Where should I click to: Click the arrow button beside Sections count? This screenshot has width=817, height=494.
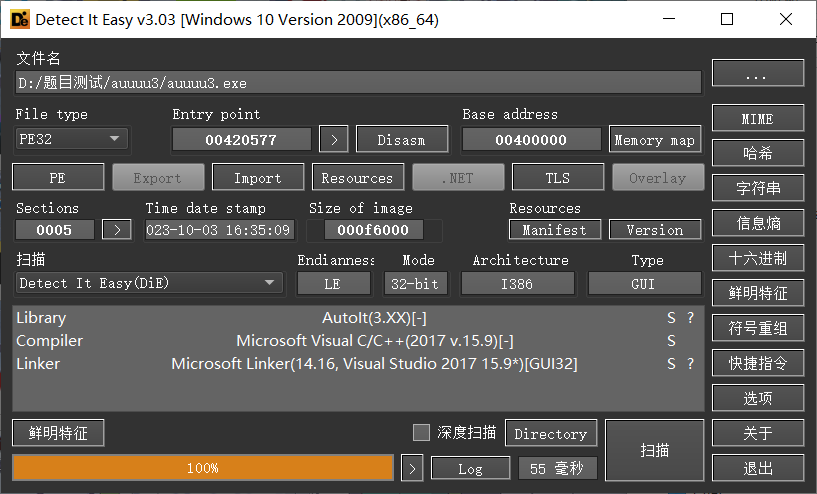click(117, 230)
